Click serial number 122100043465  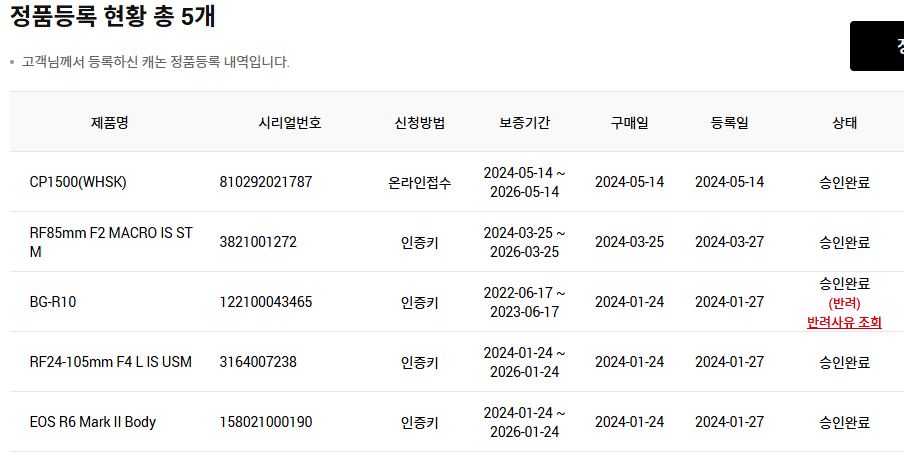266,302
